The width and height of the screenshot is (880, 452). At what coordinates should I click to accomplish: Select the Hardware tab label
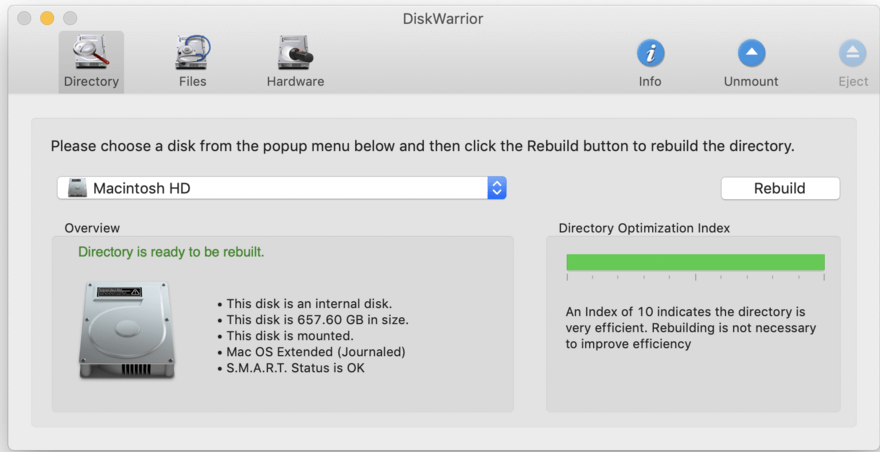[295, 82]
